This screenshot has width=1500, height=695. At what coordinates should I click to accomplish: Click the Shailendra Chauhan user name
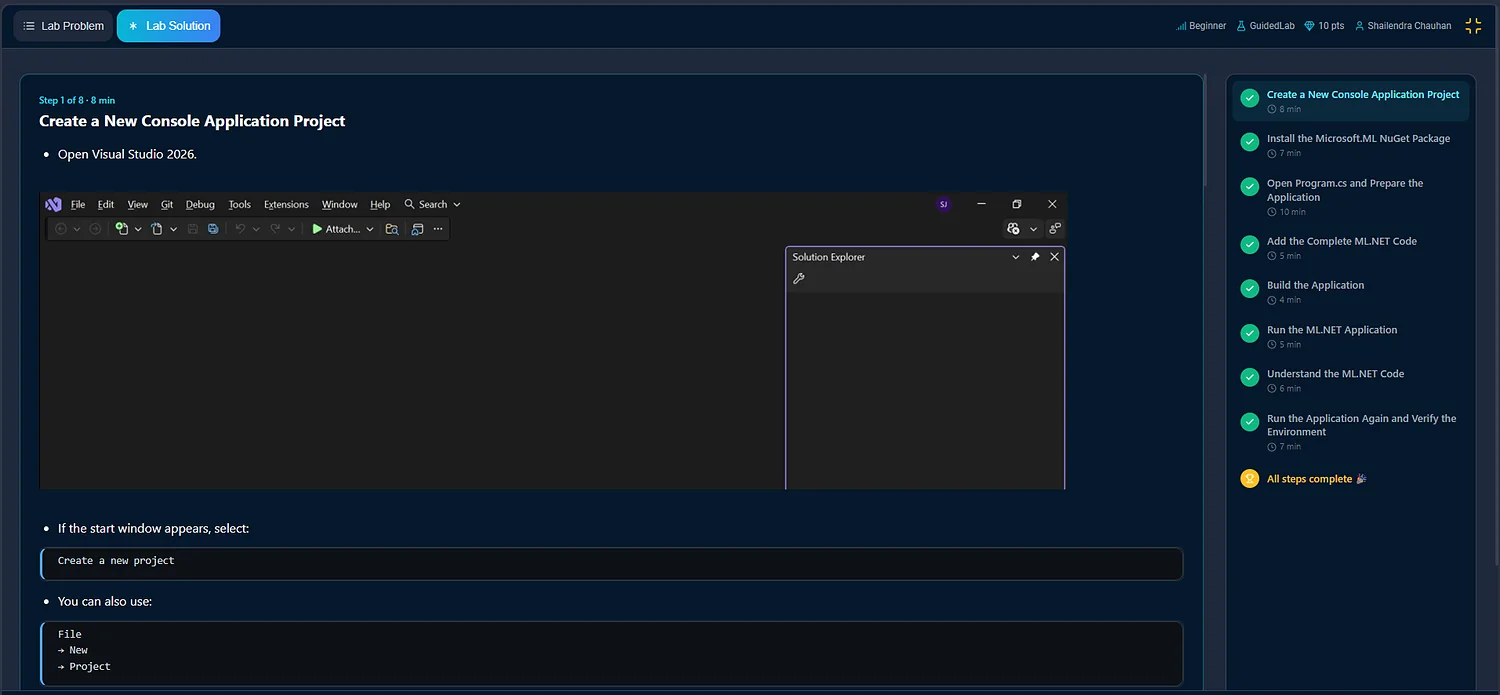click(1402, 26)
